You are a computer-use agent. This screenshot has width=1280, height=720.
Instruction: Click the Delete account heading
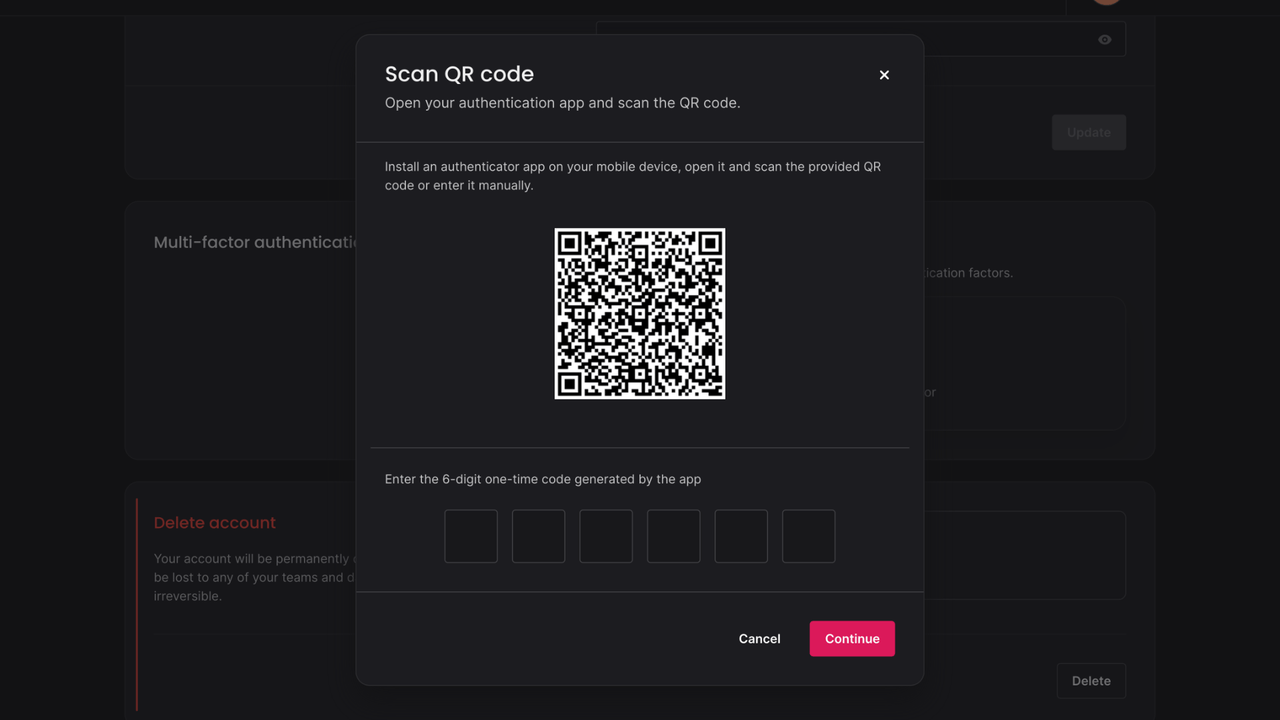pos(214,523)
